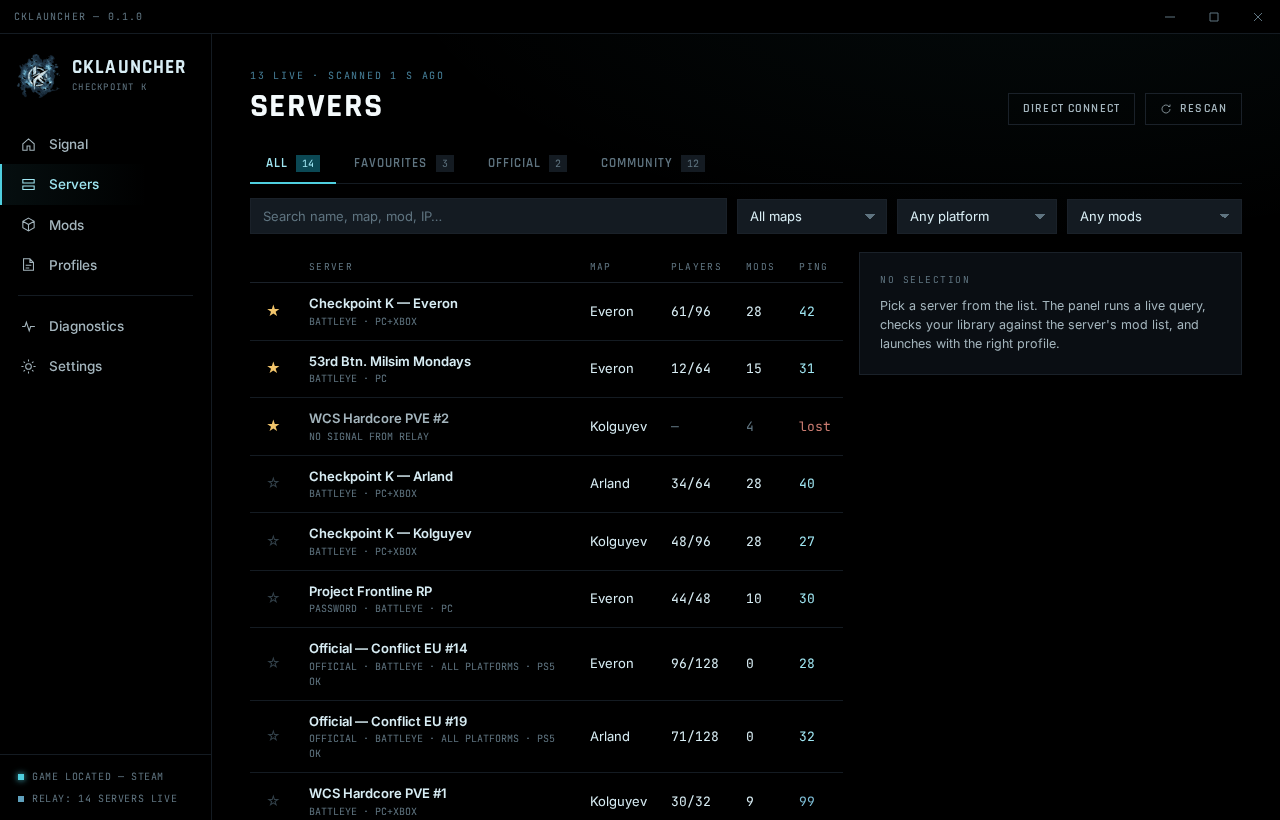Sort by the Players column header
1280x820 pixels.
[696, 267]
